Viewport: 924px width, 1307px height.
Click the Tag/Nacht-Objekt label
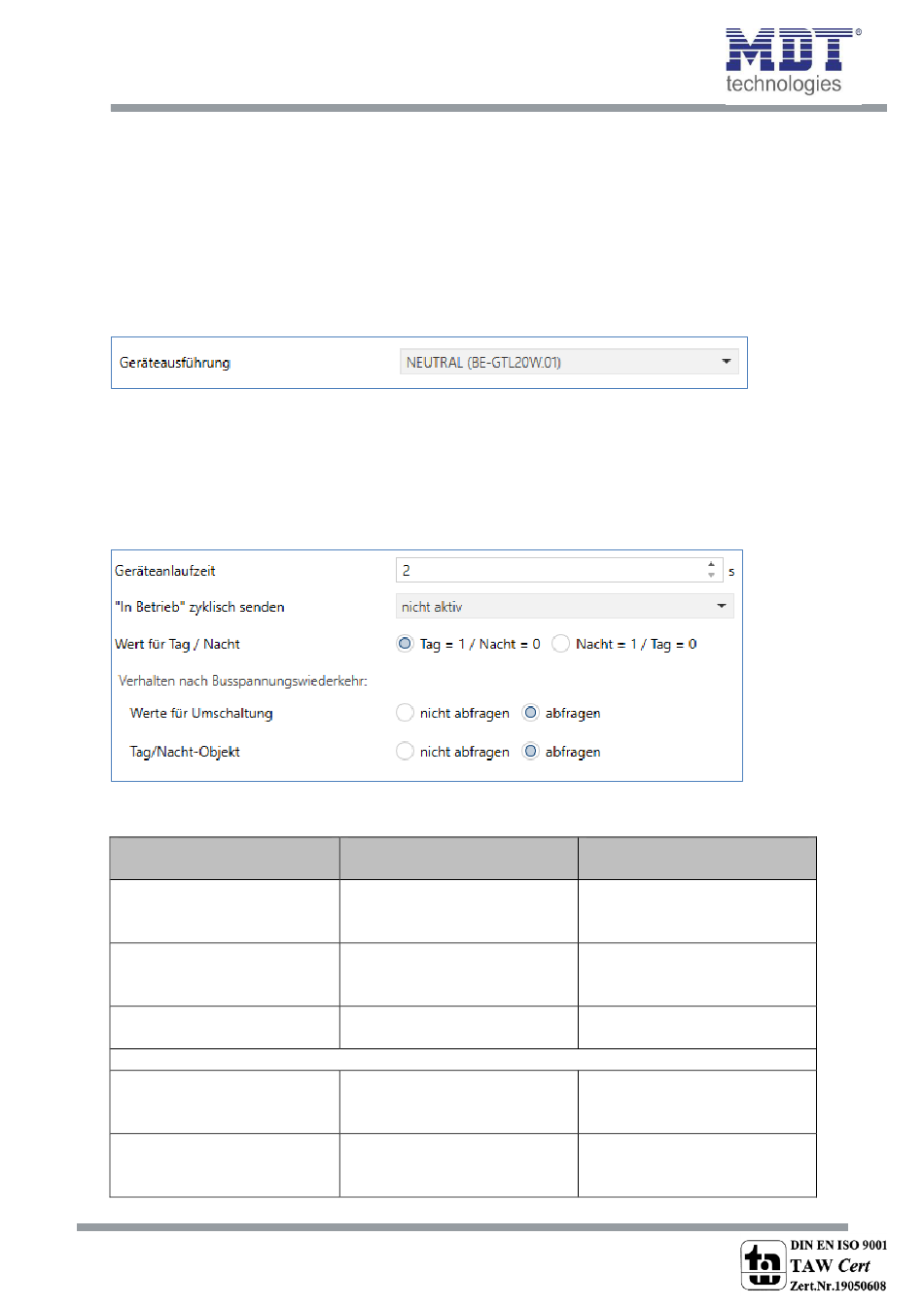185,752
